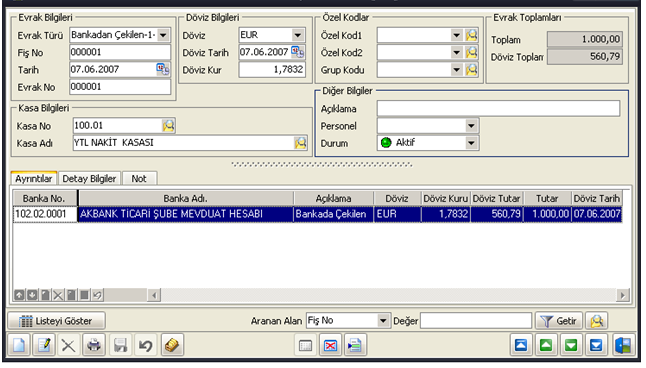Click grid move-row-down mini icon

(x=32, y=295)
